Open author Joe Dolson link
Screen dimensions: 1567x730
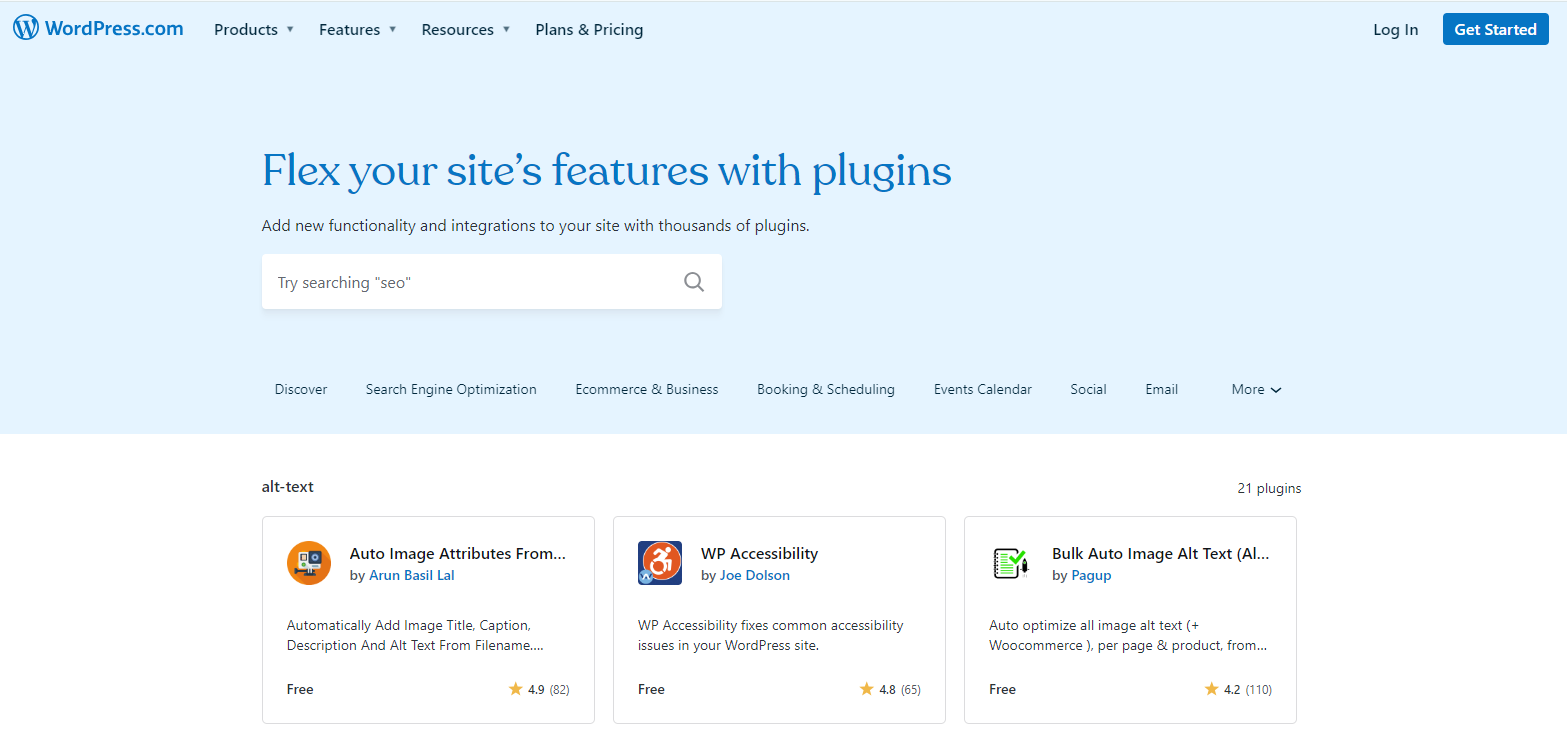755,575
